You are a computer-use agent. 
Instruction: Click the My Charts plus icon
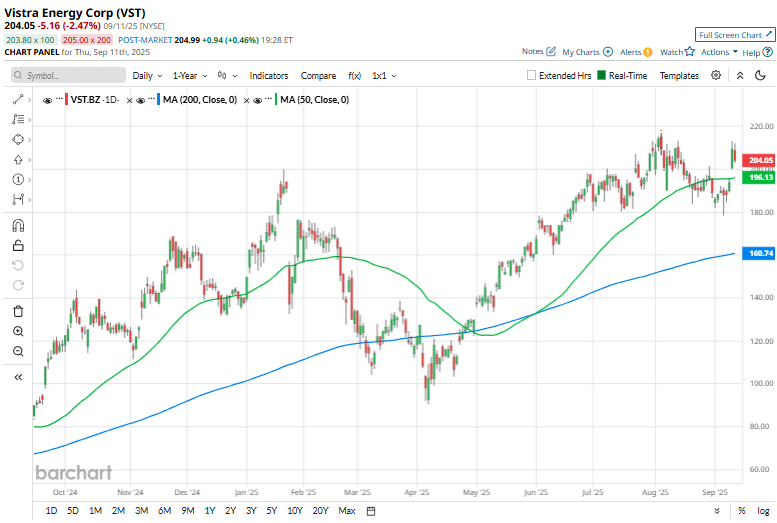(x=608, y=52)
